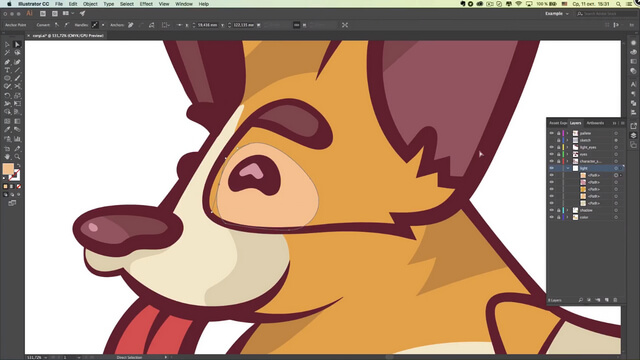Select the Rotate tool
Image resolution: width=640 pixels, height=360 pixels.
[x=7, y=96]
